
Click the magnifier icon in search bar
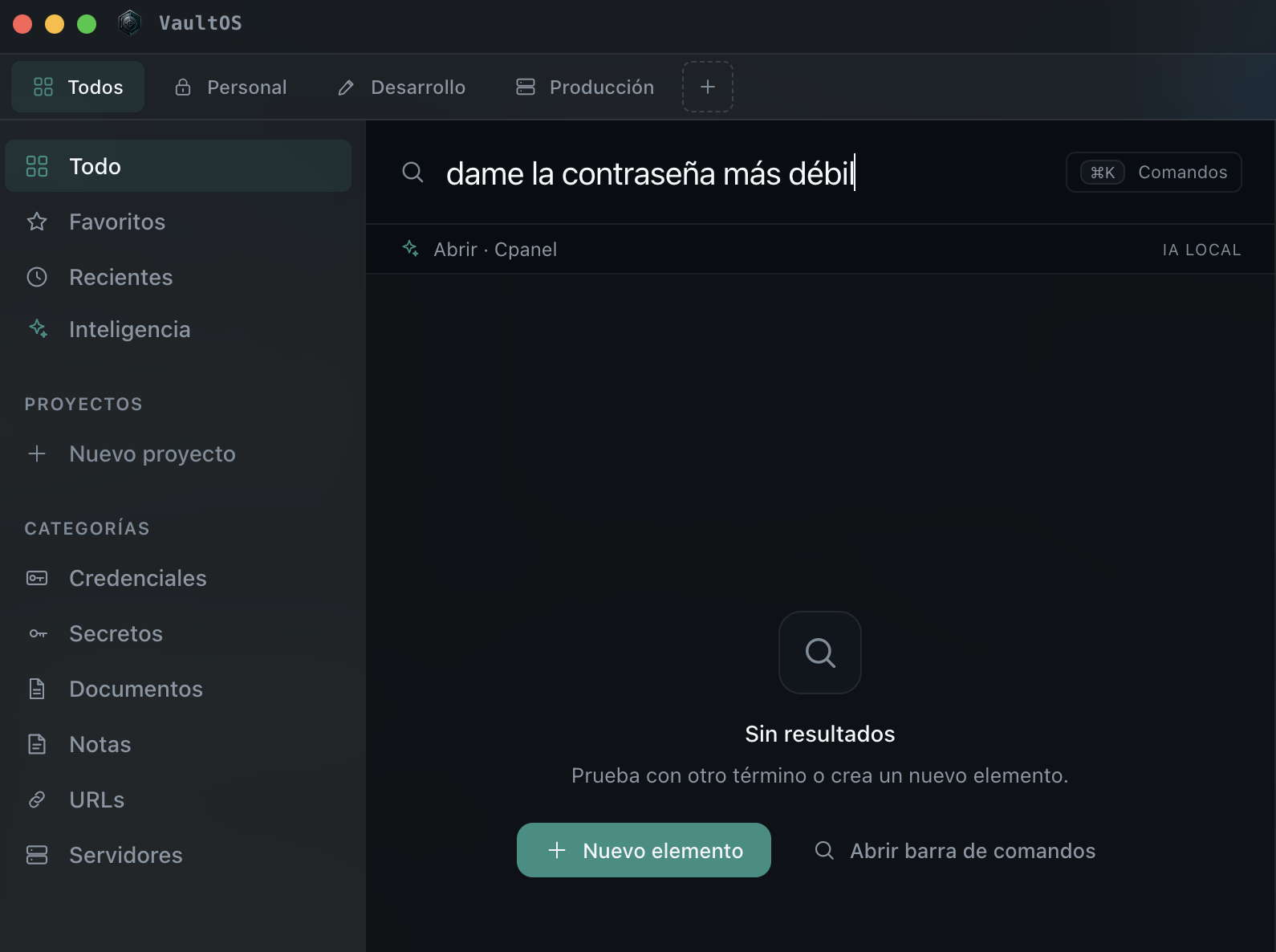click(412, 172)
